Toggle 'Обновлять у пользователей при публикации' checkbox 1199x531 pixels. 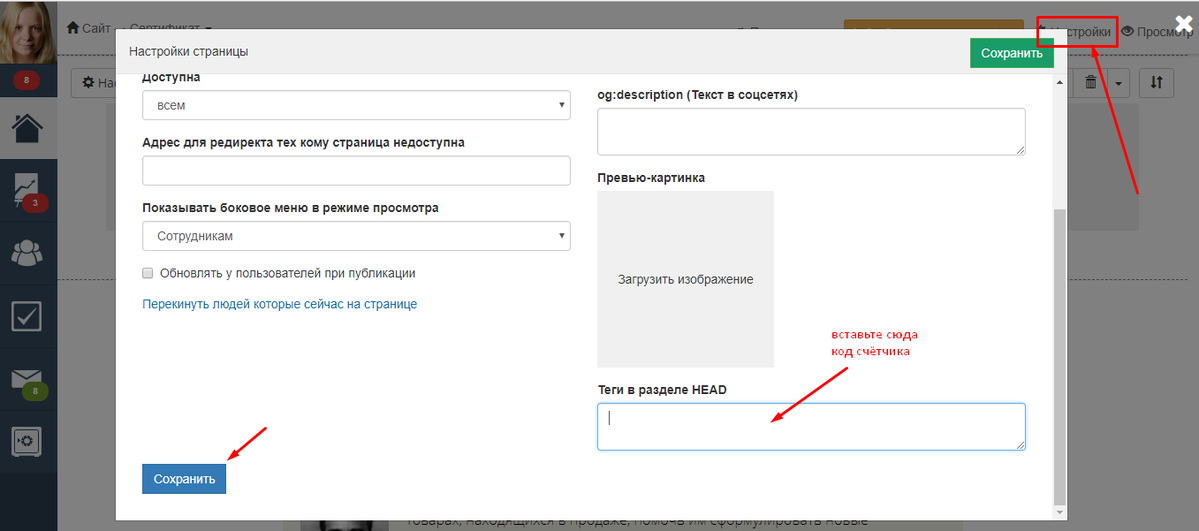pos(148,273)
